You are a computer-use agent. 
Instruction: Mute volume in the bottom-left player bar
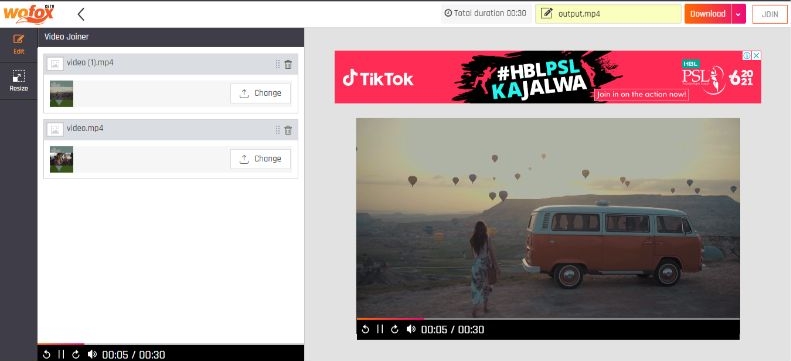92,354
